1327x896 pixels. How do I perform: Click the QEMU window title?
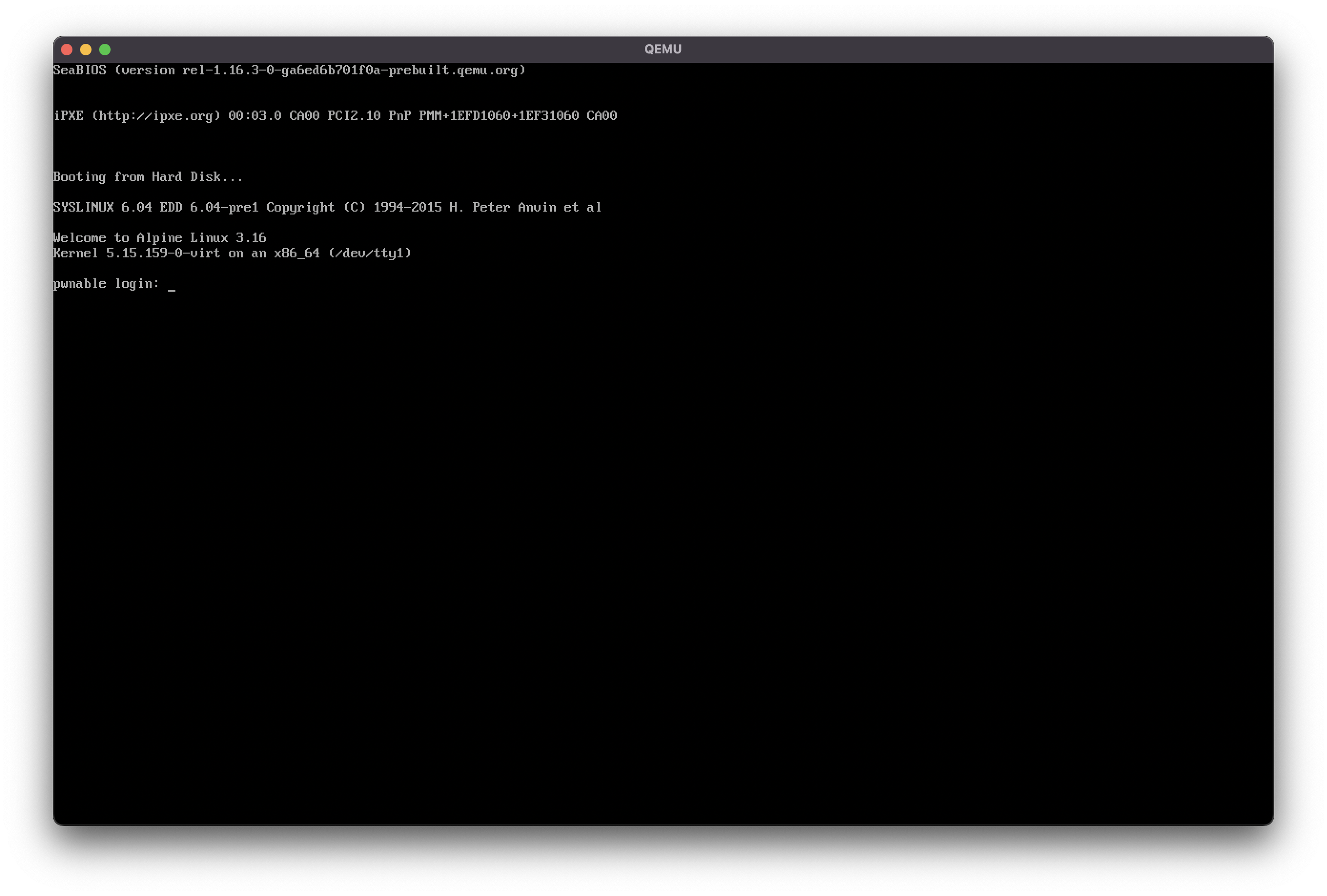tap(663, 49)
